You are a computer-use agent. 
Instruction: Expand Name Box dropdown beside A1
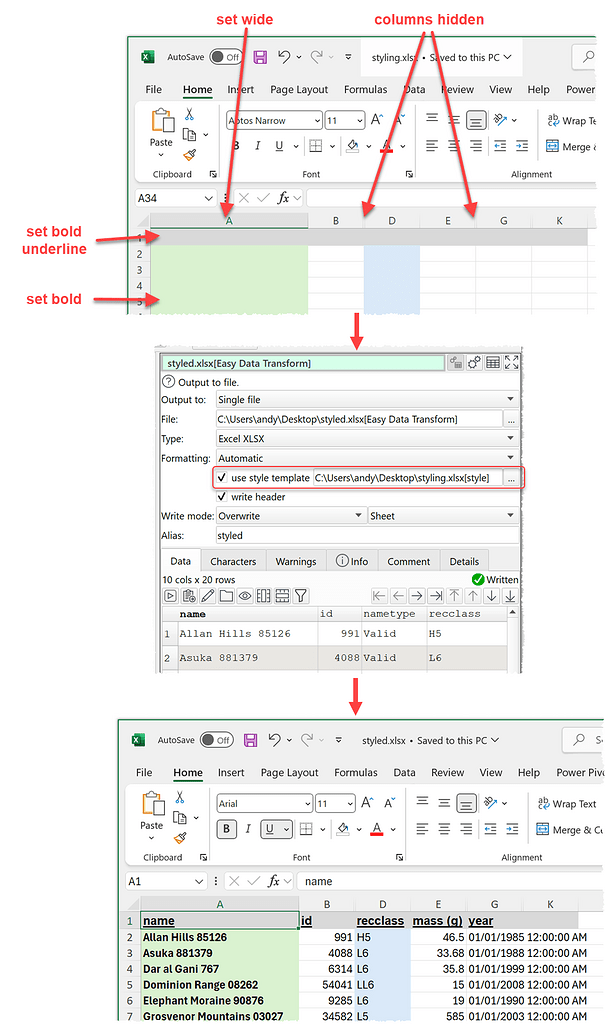coord(199,881)
